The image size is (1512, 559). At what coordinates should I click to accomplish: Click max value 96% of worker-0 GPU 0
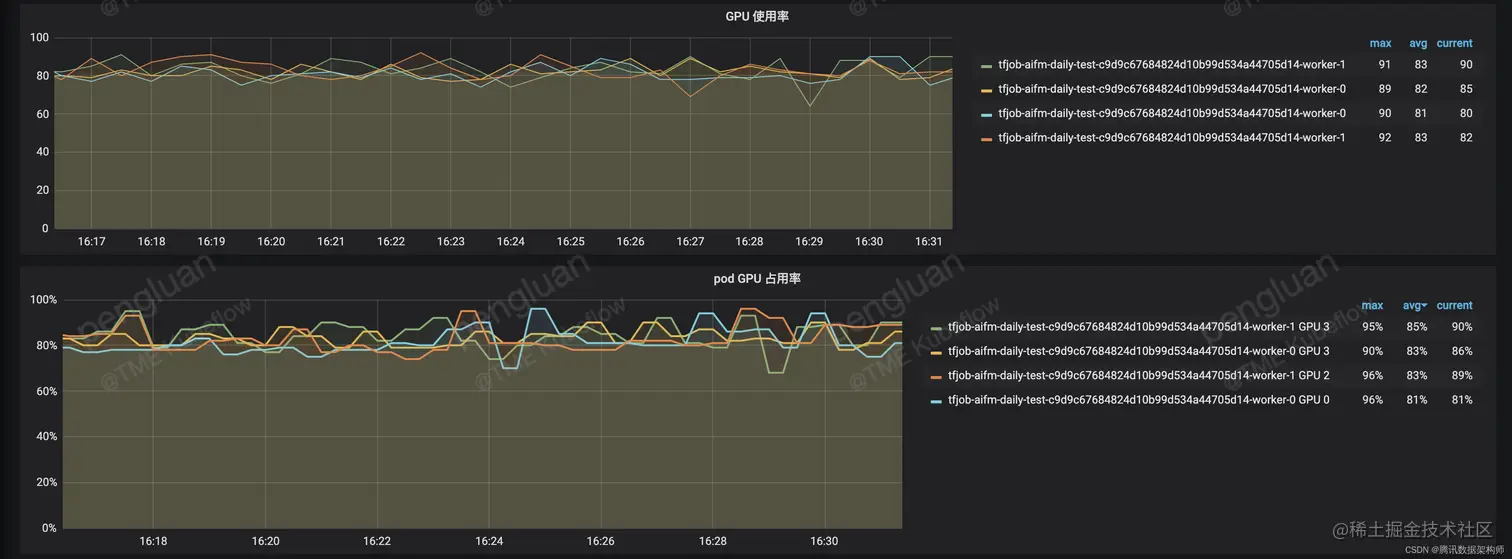1373,399
